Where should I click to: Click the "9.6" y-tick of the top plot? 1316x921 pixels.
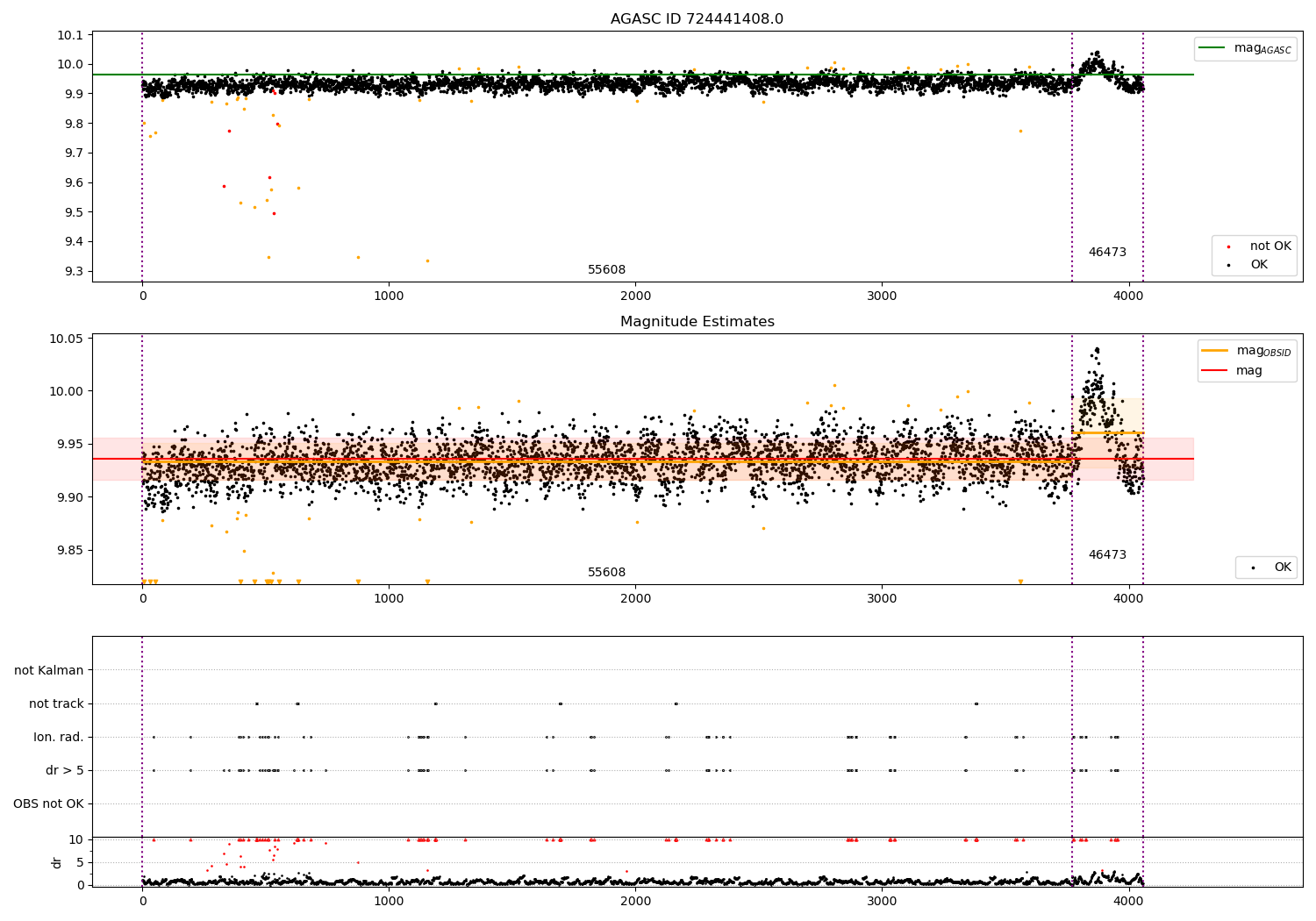coord(75,183)
